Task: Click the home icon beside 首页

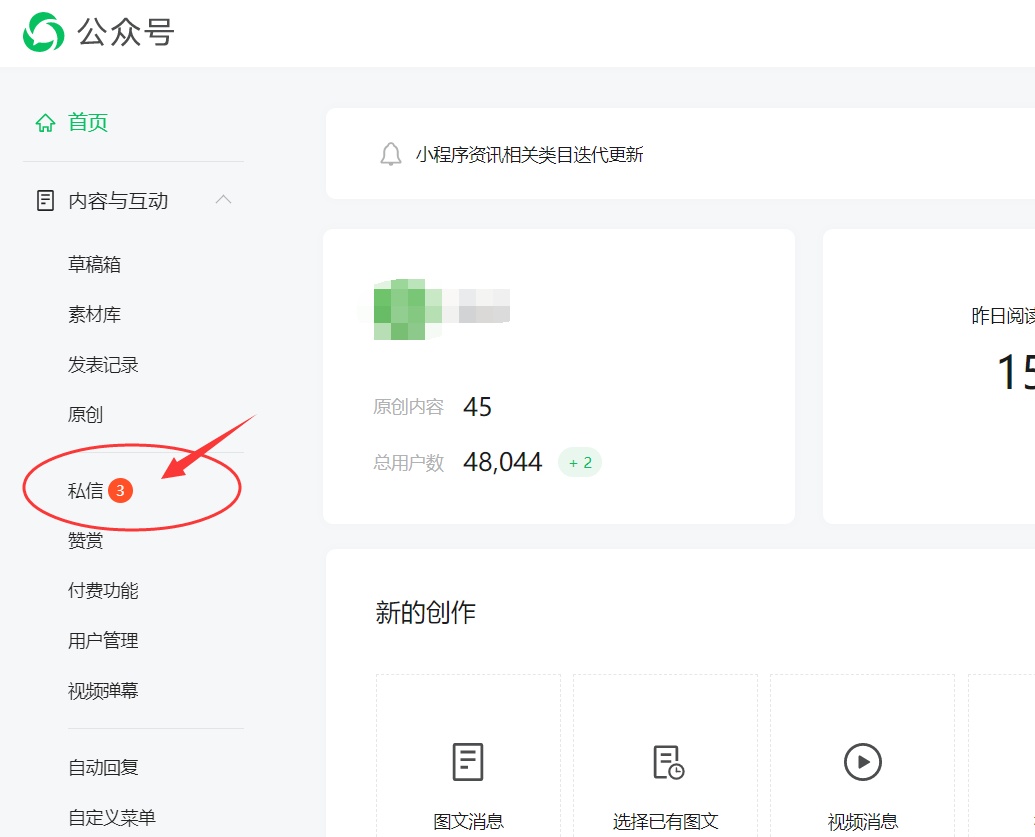Action: click(46, 123)
